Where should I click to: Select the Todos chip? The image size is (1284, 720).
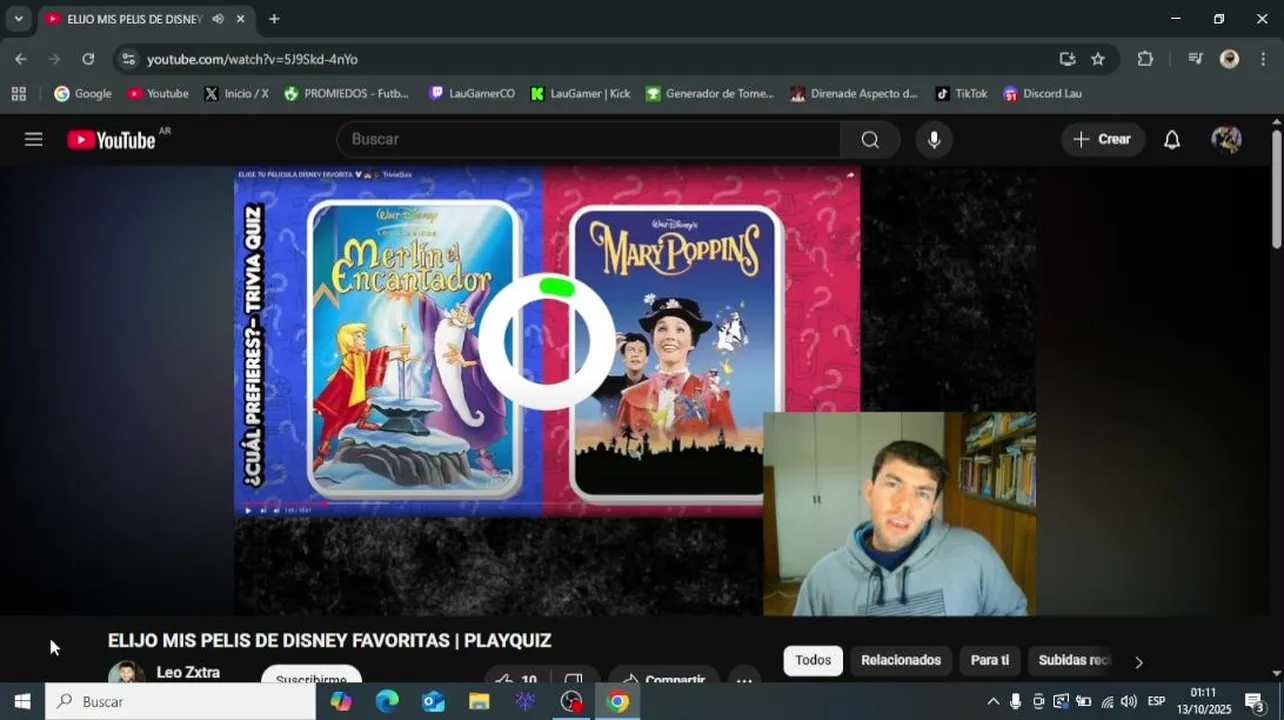(813, 660)
